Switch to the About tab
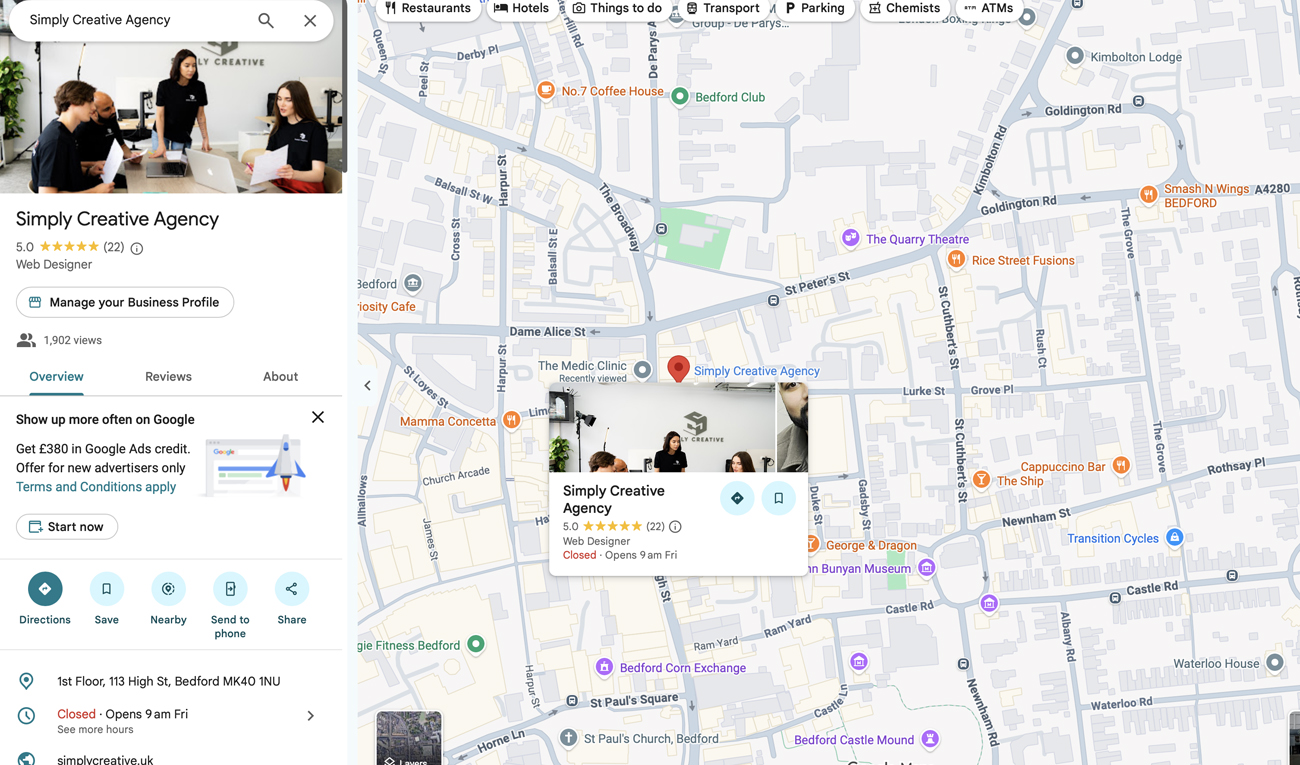The image size is (1300, 765). pyautogui.click(x=280, y=377)
